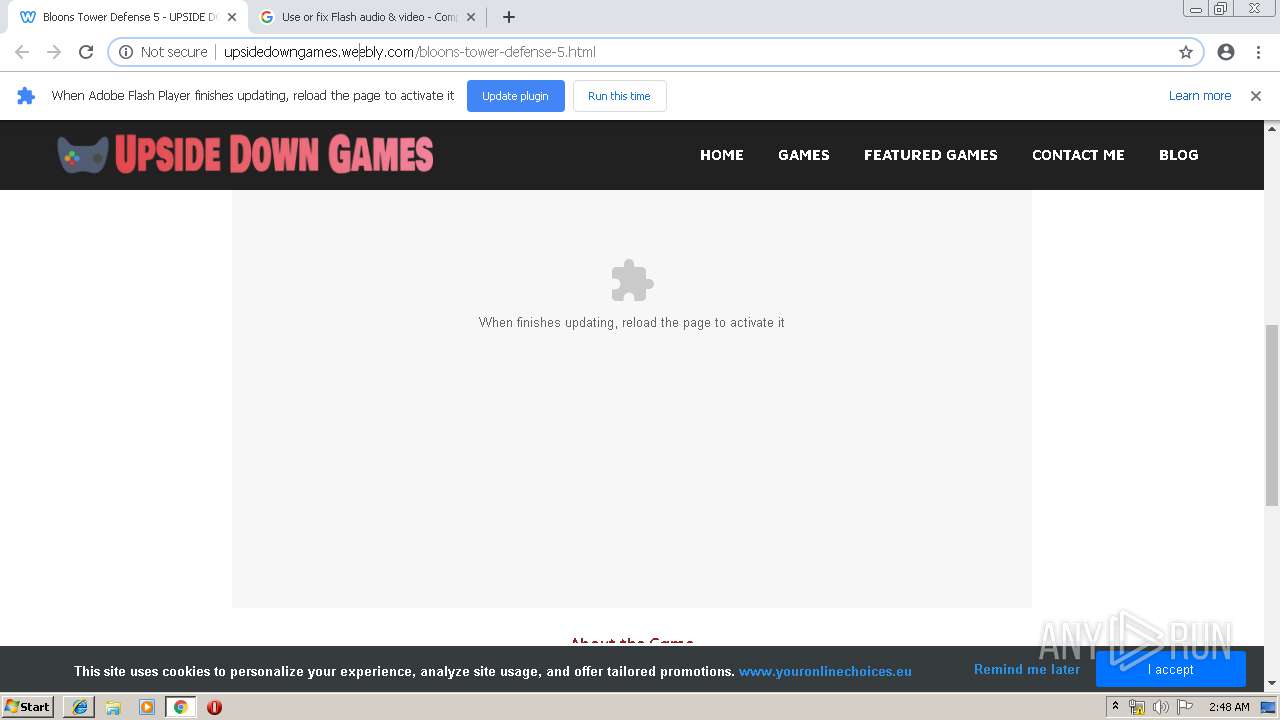This screenshot has height=720, width=1280.
Task: Click Remind me later link
Action: 1027,670
